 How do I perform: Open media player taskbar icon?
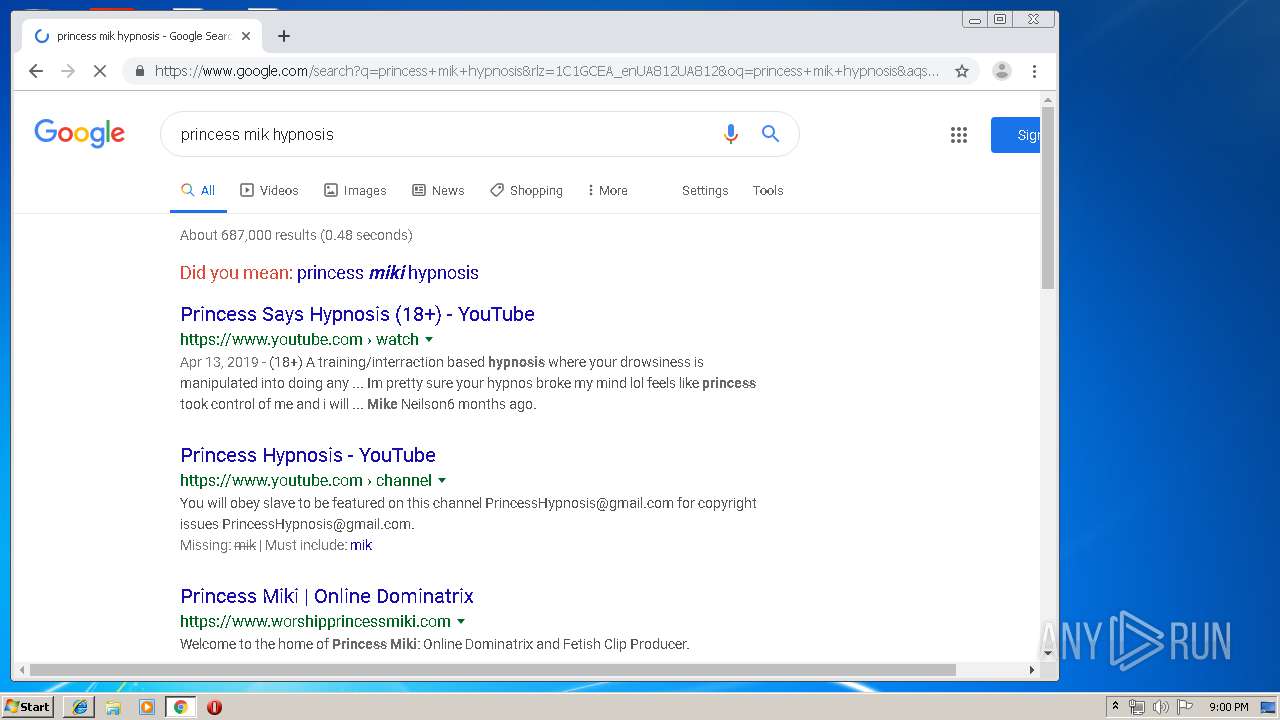tap(147, 707)
